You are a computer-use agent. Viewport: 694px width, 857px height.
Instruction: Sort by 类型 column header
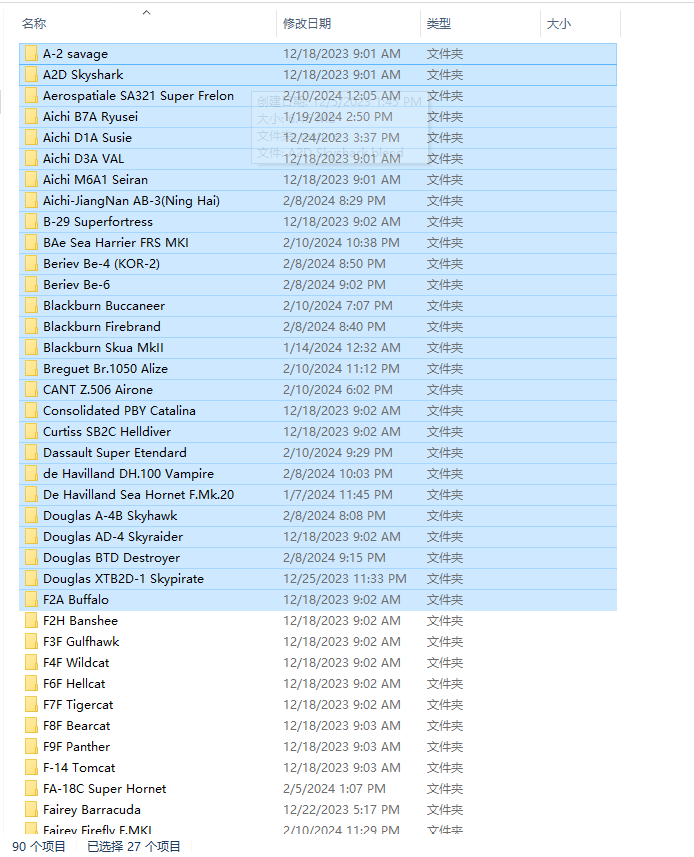click(x=439, y=24)
